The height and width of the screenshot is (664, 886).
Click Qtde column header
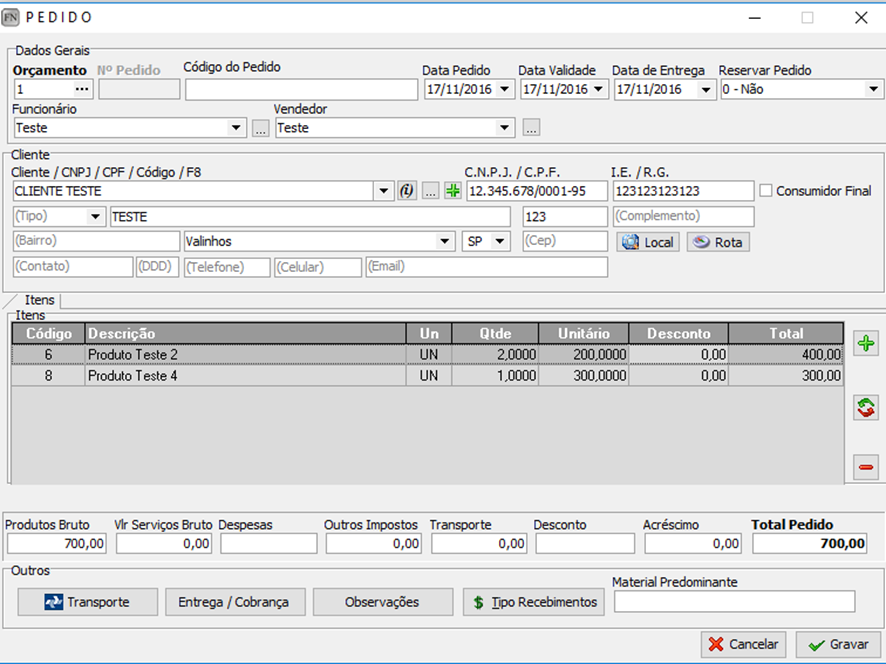click(x=495, y=333)
